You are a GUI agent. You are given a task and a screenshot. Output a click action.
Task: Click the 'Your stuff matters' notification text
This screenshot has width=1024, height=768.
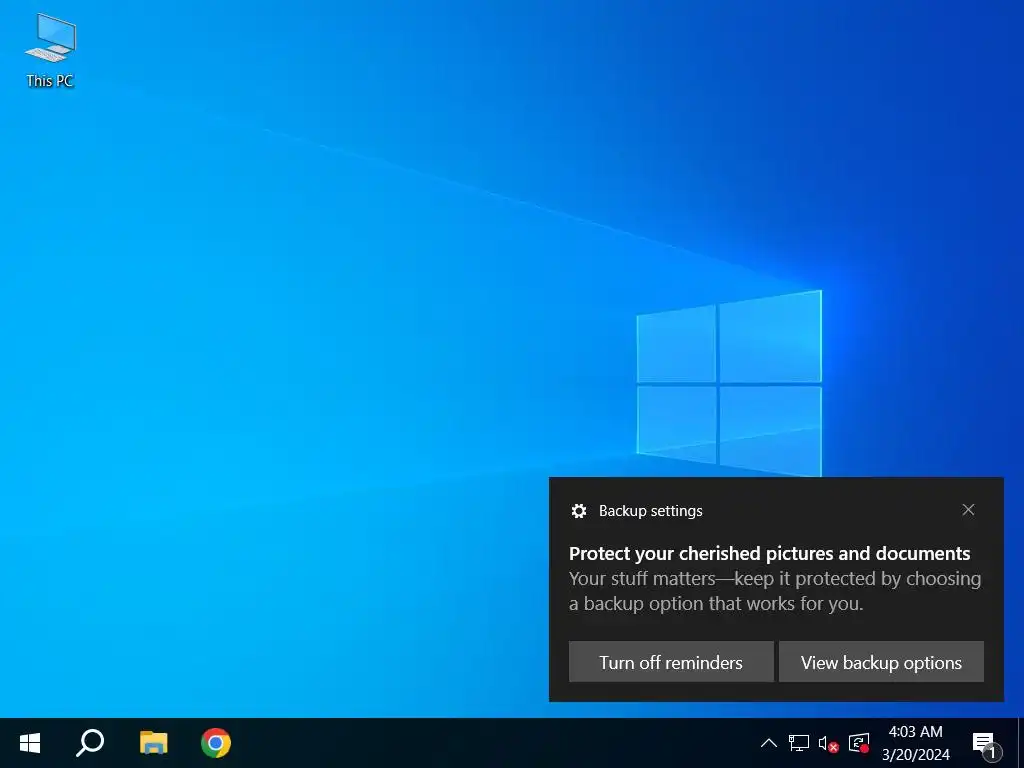(775, 591)
